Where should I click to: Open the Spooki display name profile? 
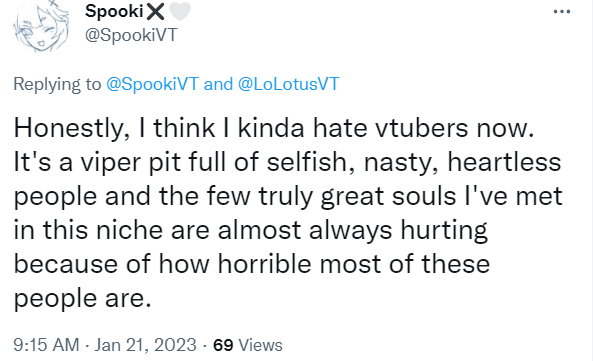pos(114,11)
